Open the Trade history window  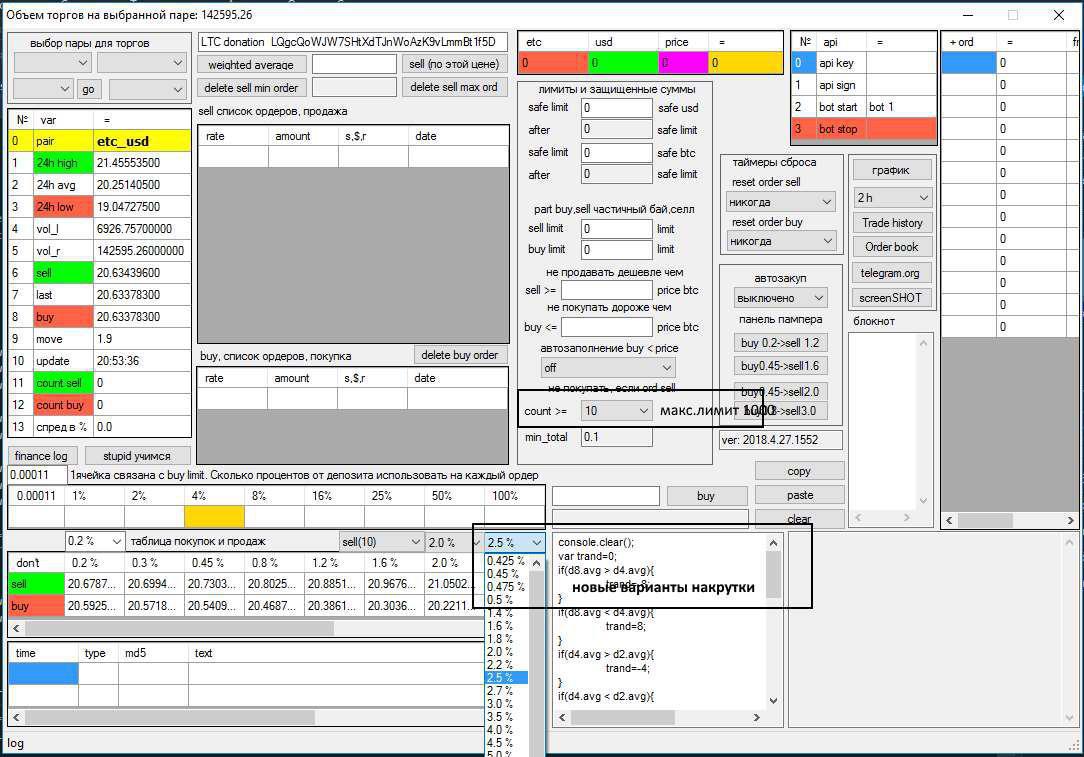[x=892, y=223]
